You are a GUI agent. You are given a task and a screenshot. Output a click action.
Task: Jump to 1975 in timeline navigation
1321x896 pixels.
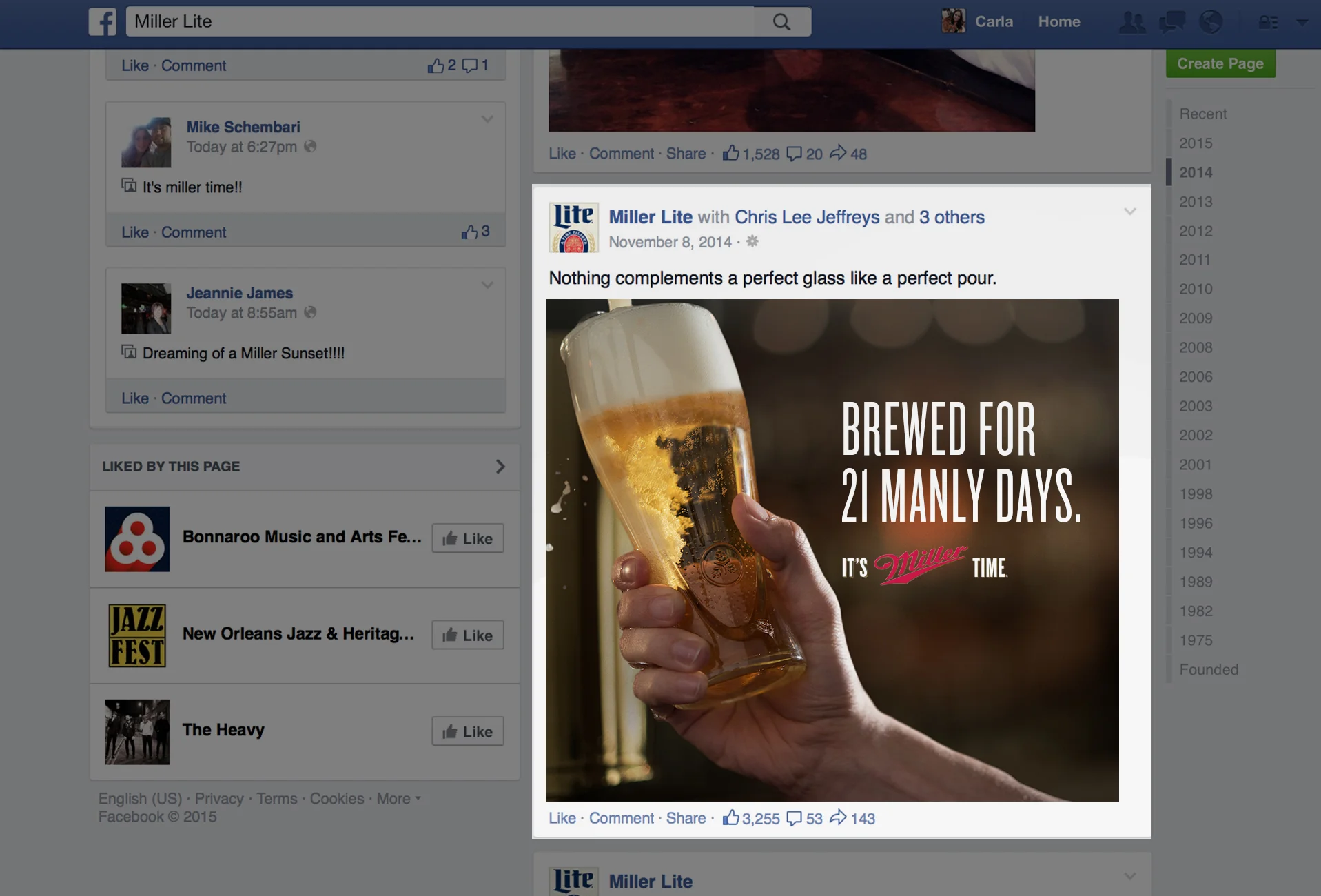click(x=1196, y=640)
